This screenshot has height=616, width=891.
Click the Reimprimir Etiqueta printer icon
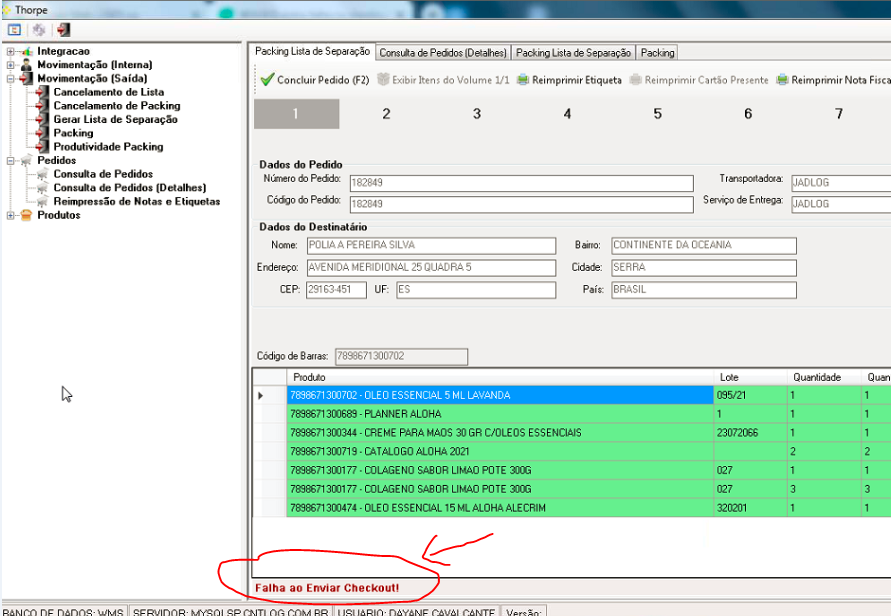click(523, 80)
